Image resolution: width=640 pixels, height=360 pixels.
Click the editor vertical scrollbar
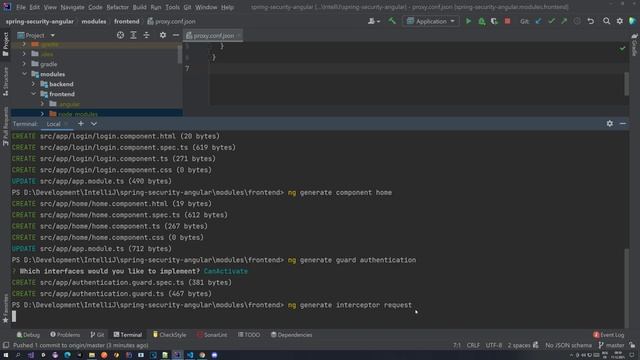click(x=627, y=84)
